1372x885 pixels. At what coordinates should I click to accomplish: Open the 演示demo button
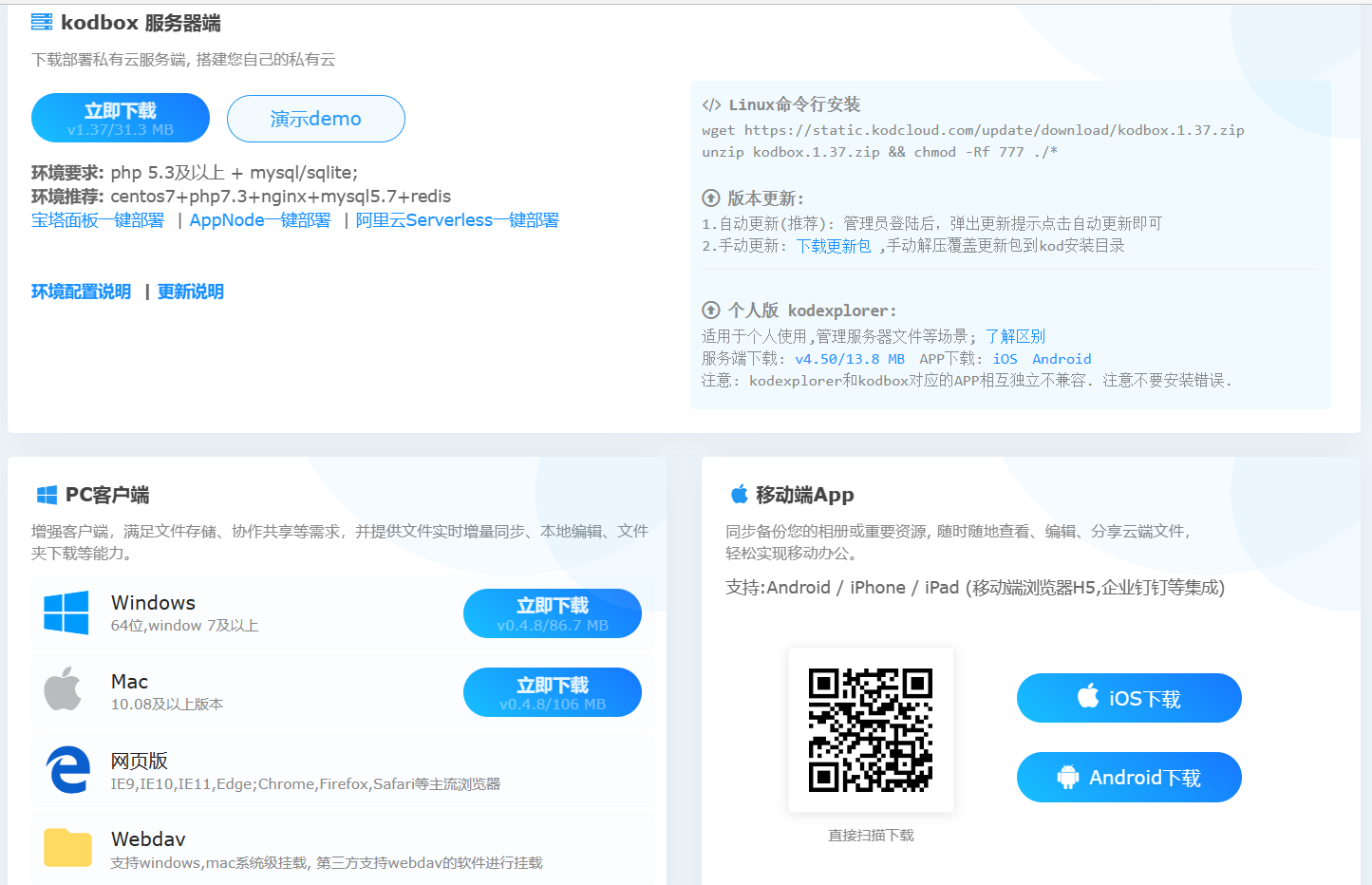point(315,119)
